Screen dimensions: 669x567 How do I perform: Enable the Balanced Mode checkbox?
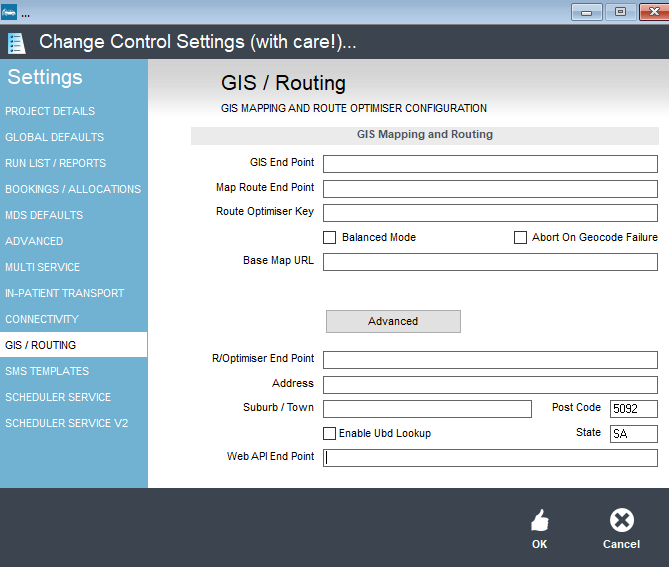click(x=329, y=238)
